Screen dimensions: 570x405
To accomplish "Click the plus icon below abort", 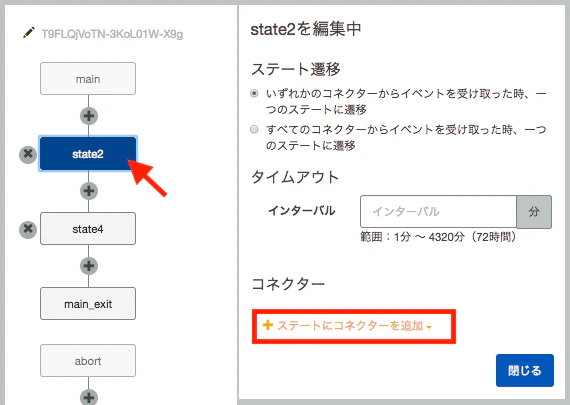I will coord(89,397).
